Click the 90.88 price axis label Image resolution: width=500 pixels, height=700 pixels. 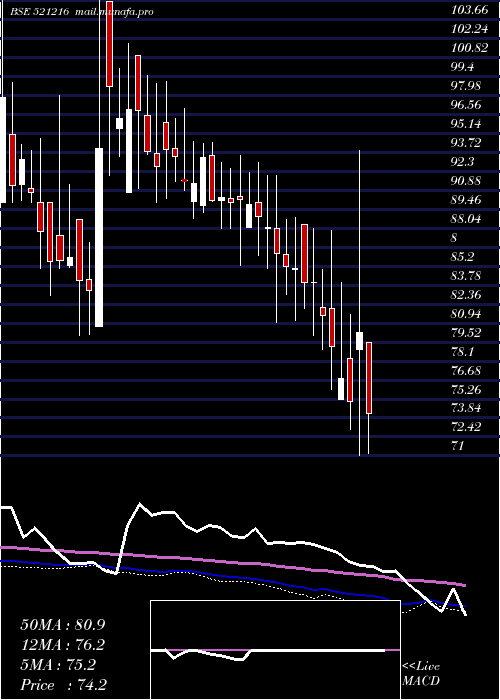467,181
